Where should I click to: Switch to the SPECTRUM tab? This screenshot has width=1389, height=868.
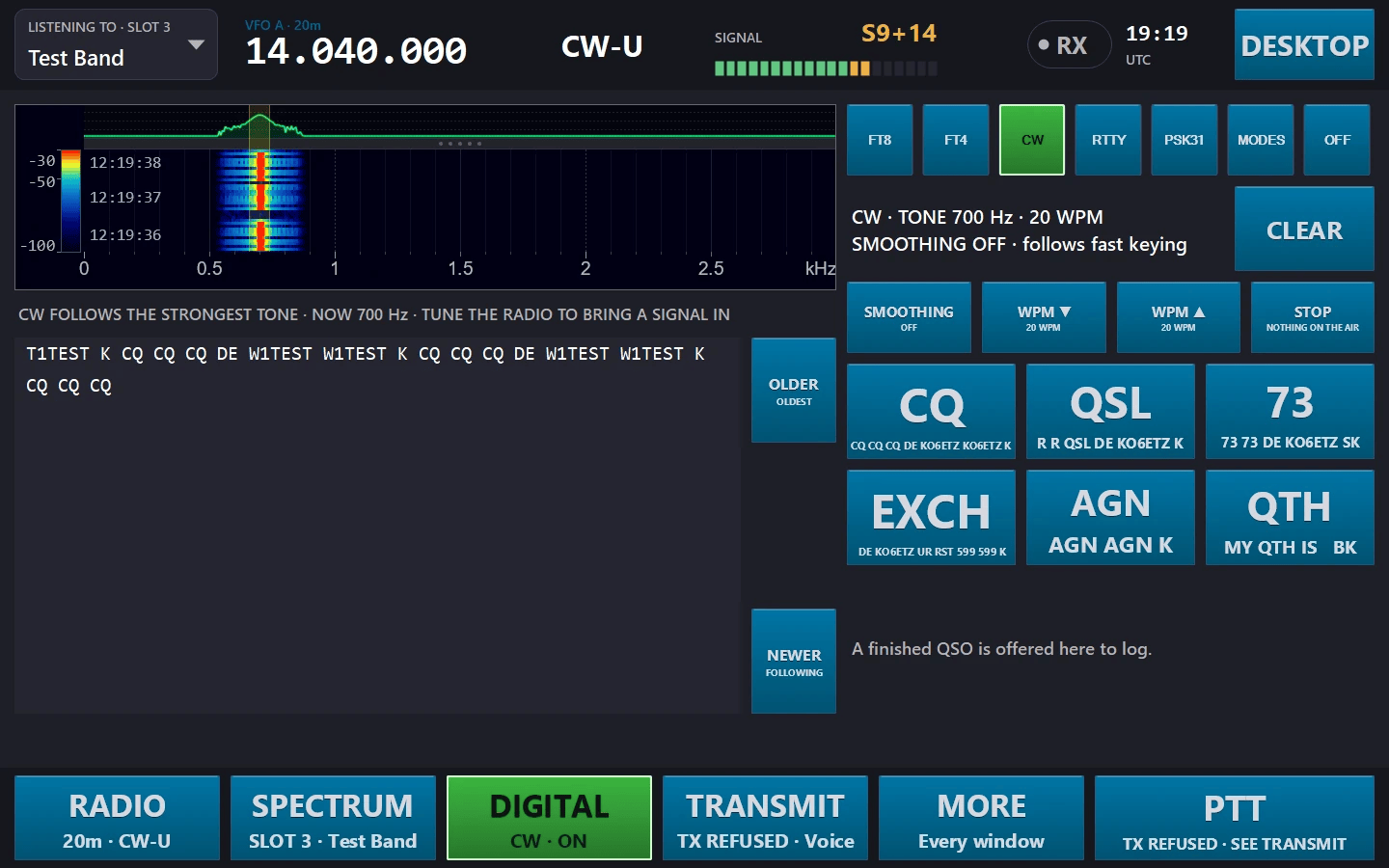333,818
